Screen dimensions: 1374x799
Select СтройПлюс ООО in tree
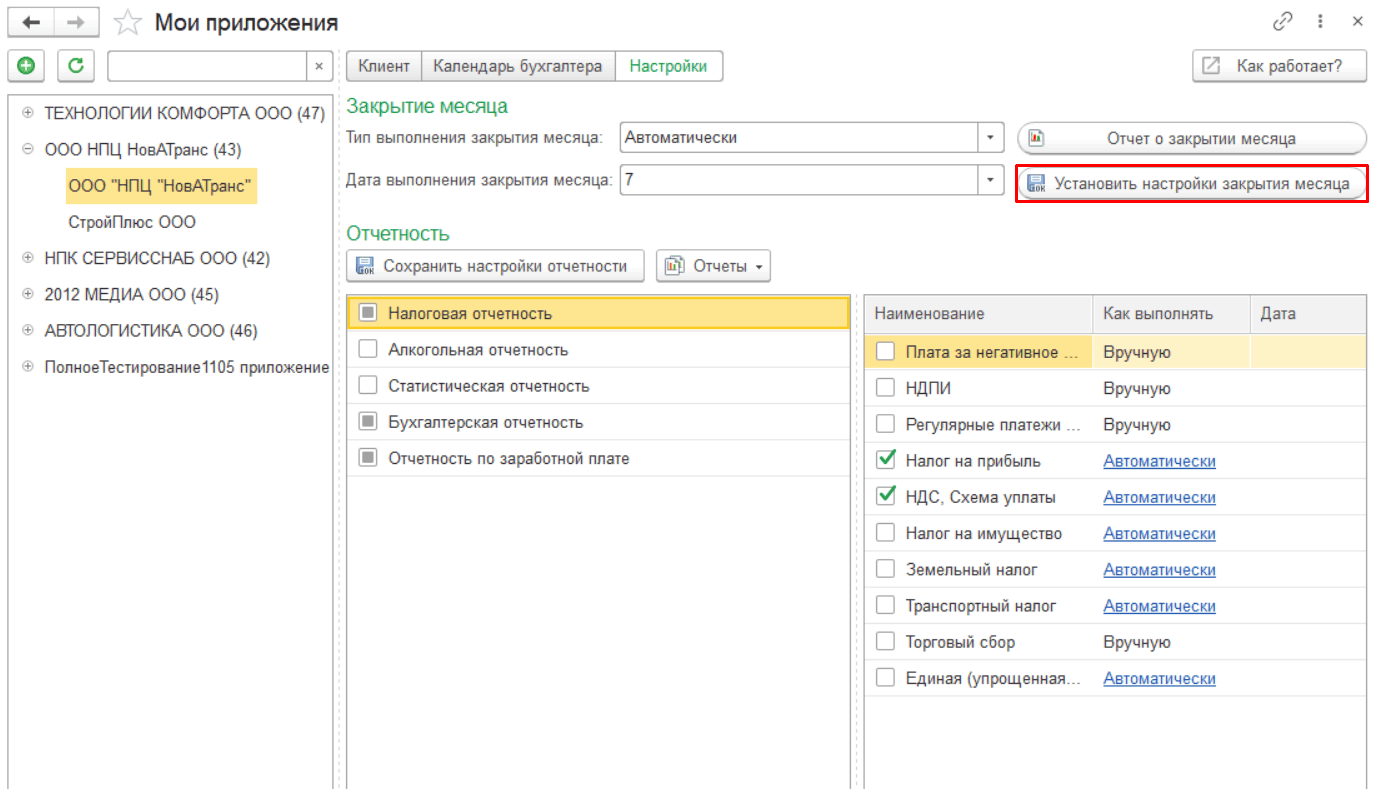[132, 222]
